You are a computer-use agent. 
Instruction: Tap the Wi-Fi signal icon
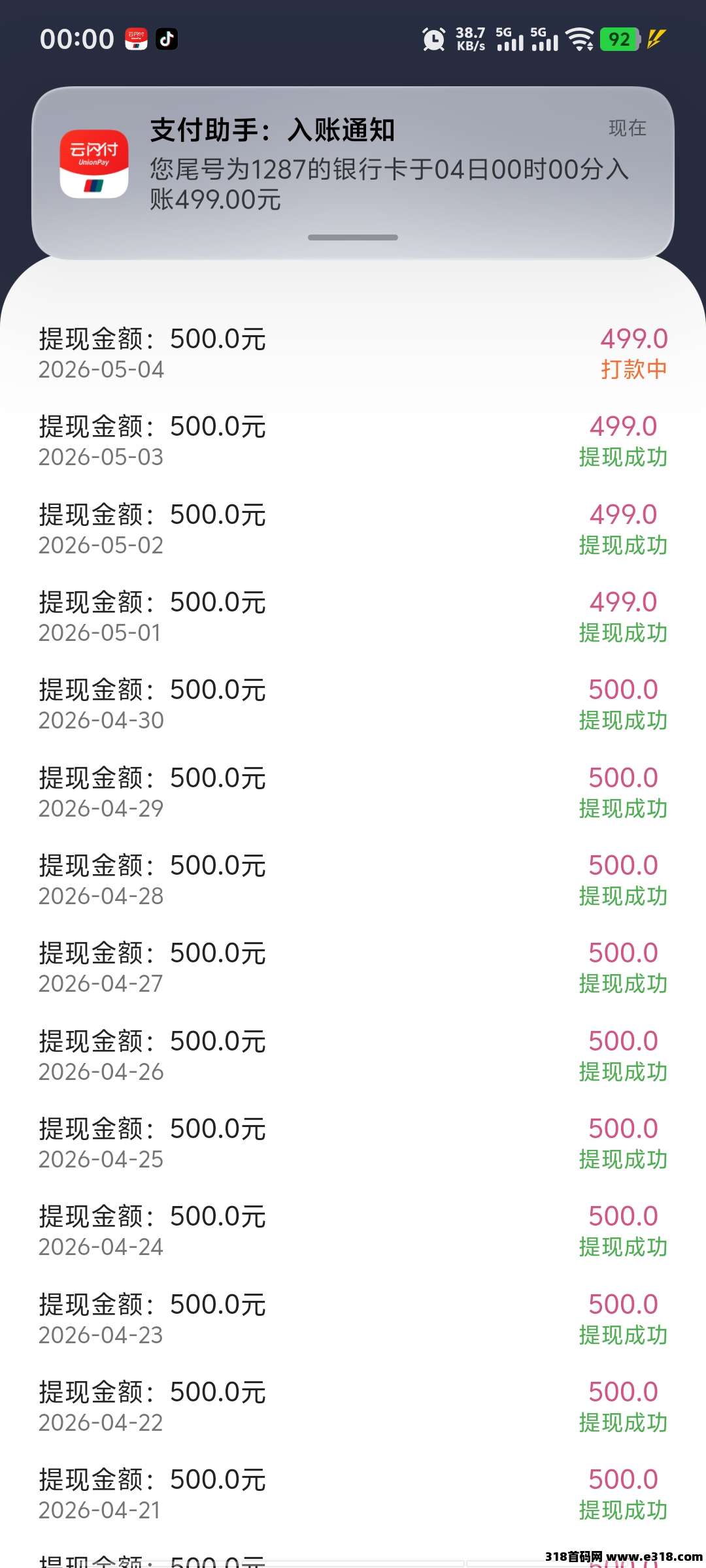pyautogui.click(x=580, y=39)
